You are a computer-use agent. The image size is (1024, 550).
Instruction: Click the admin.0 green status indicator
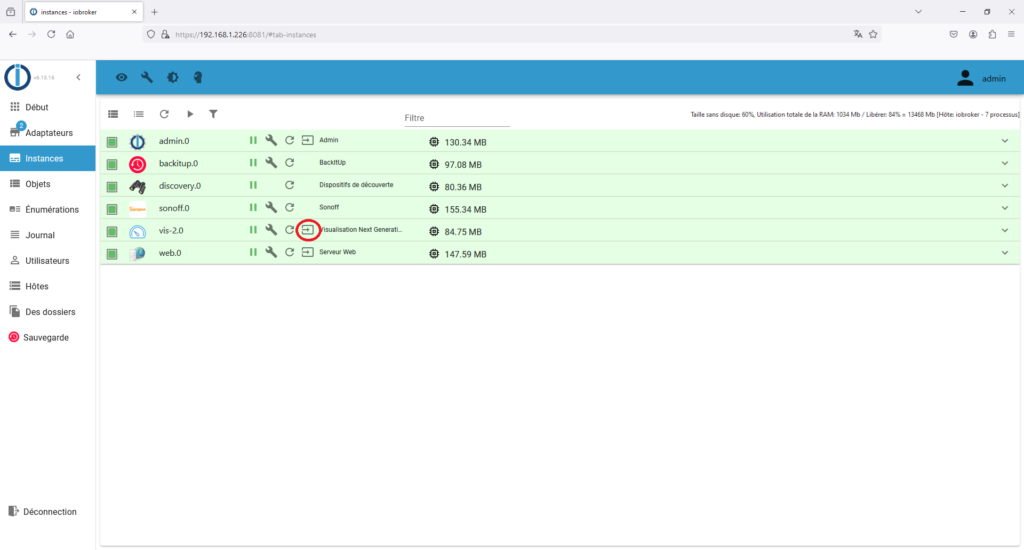tap(112, 142)
